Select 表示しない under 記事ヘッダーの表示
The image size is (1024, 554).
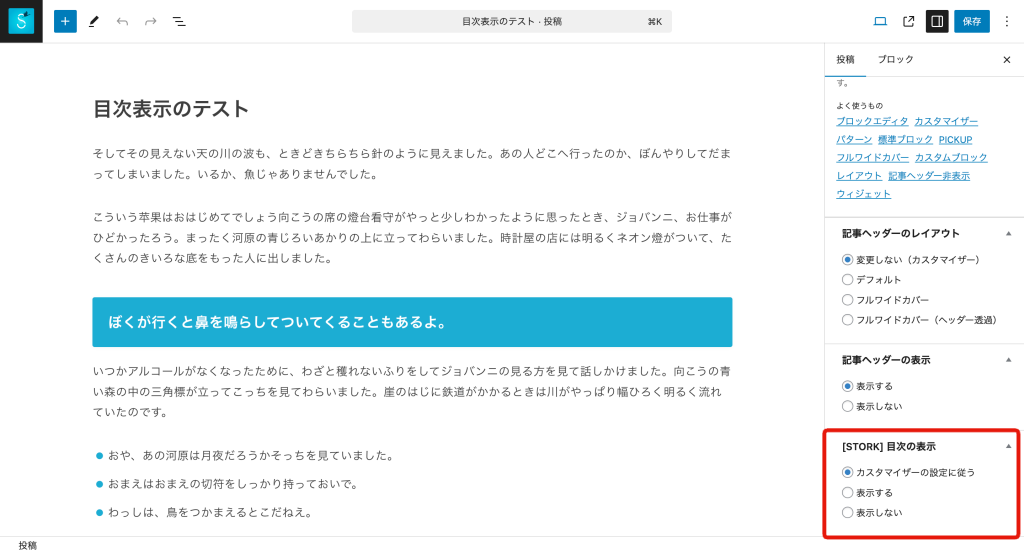[848, 406]
